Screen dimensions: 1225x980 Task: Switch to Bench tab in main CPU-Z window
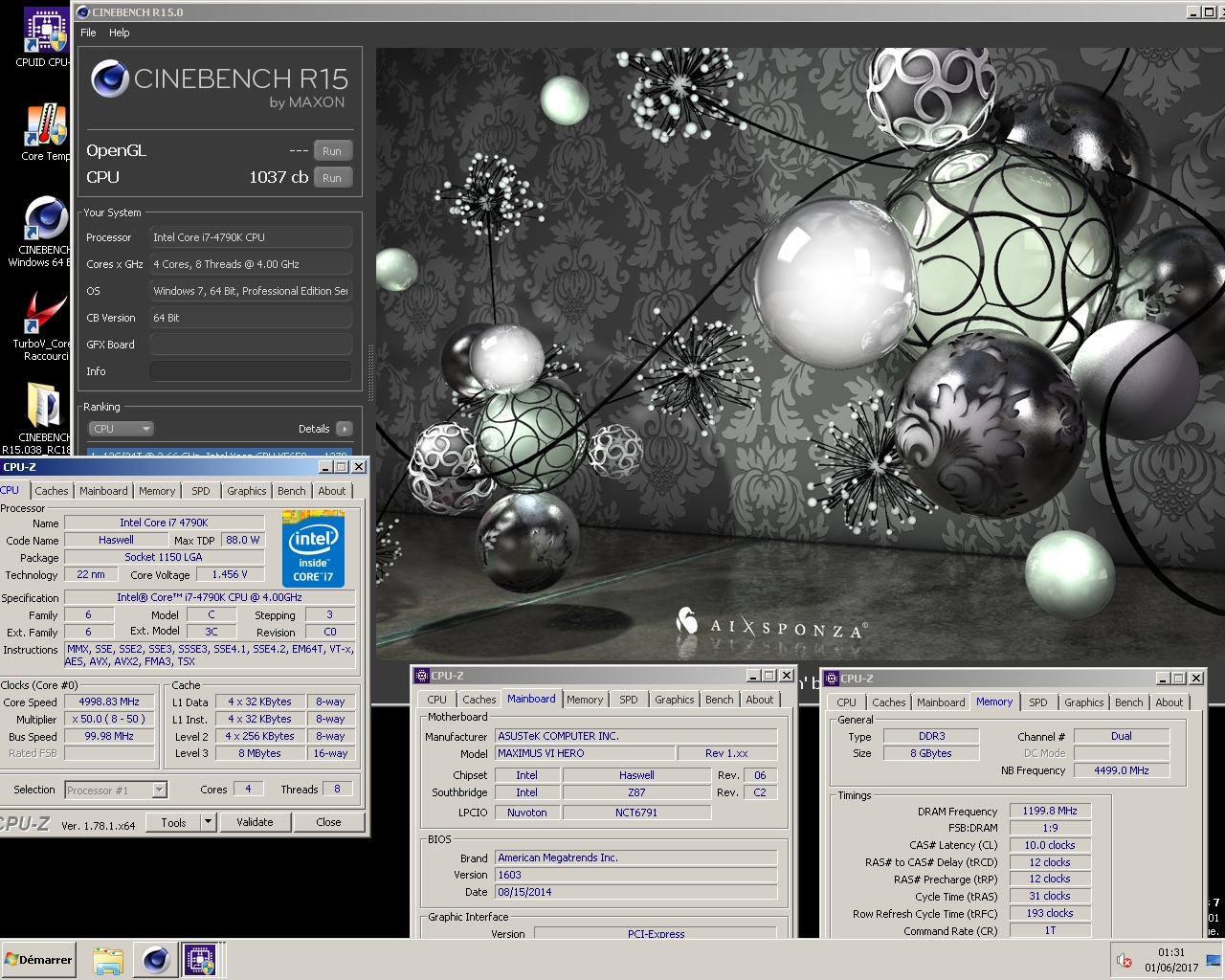(292, 491)
